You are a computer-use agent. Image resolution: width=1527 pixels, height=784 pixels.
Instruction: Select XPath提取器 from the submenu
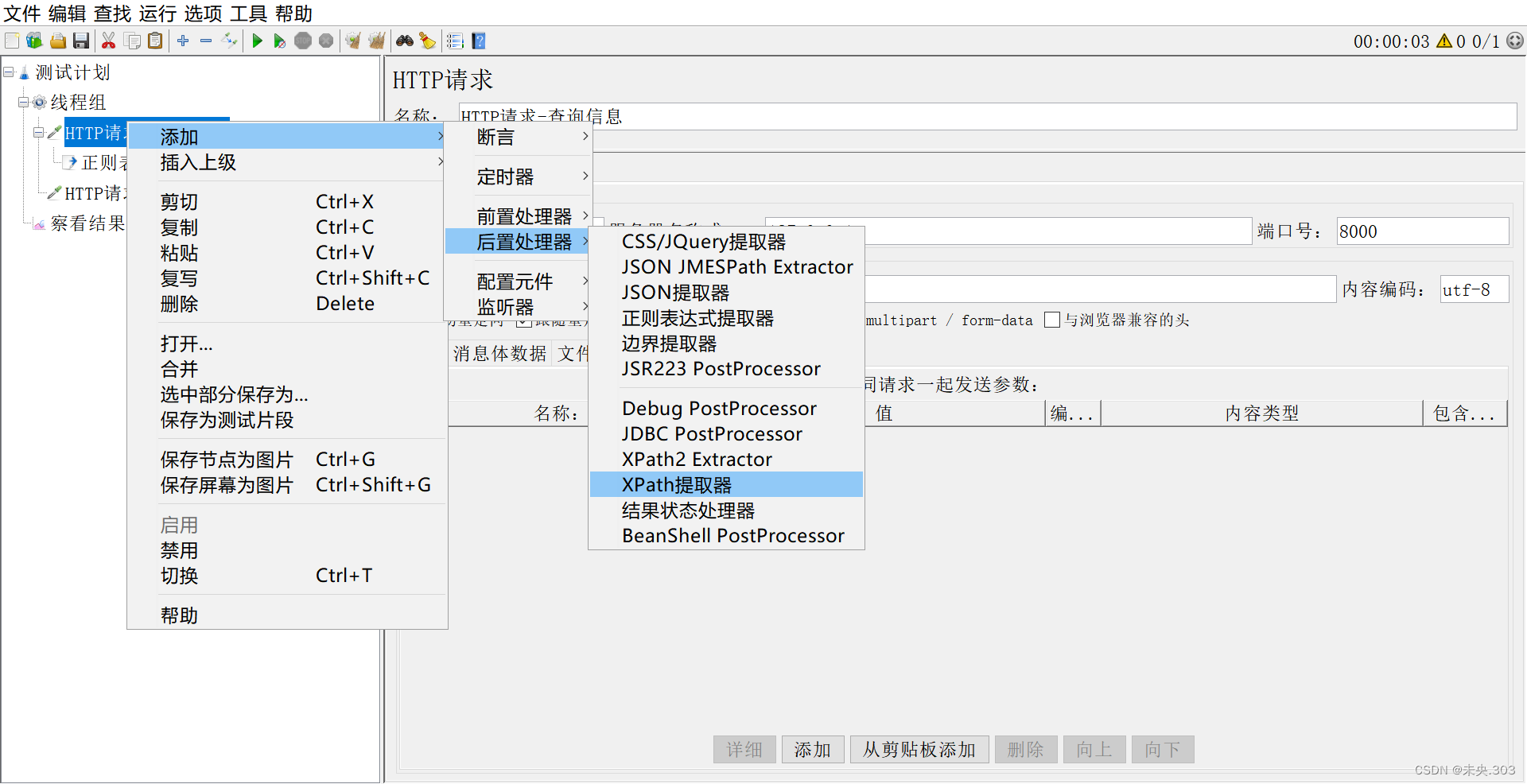726,484
